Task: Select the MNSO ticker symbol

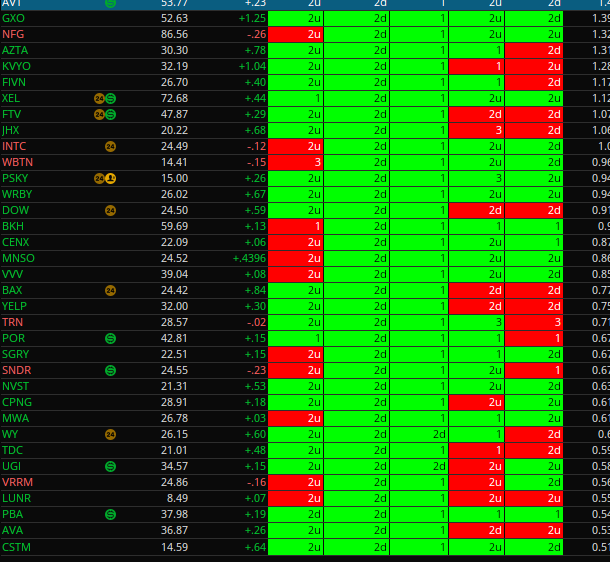Action: [18, 258]
